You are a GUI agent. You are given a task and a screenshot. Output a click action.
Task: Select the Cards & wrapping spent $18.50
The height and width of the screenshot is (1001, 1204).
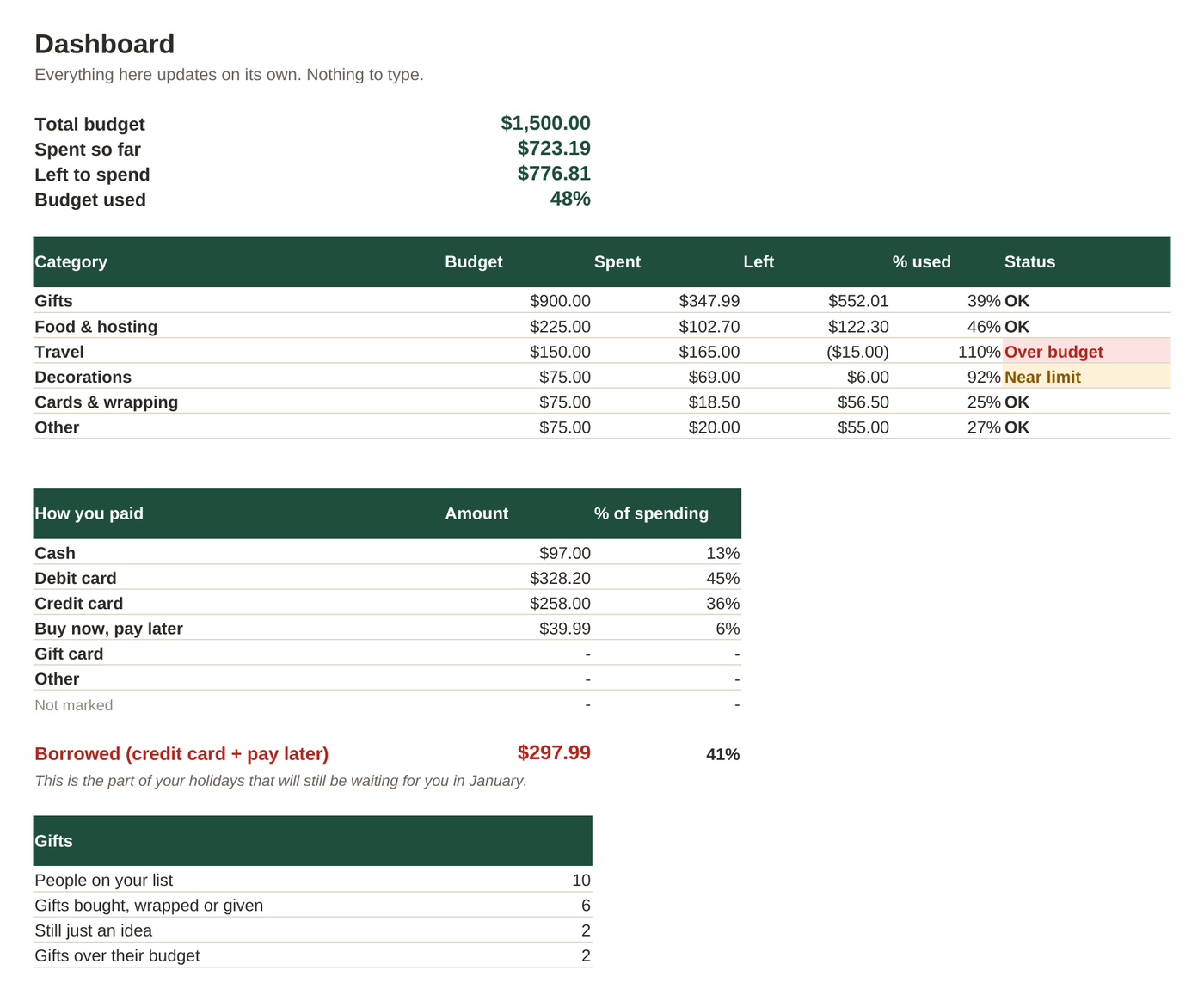[714, 402]
